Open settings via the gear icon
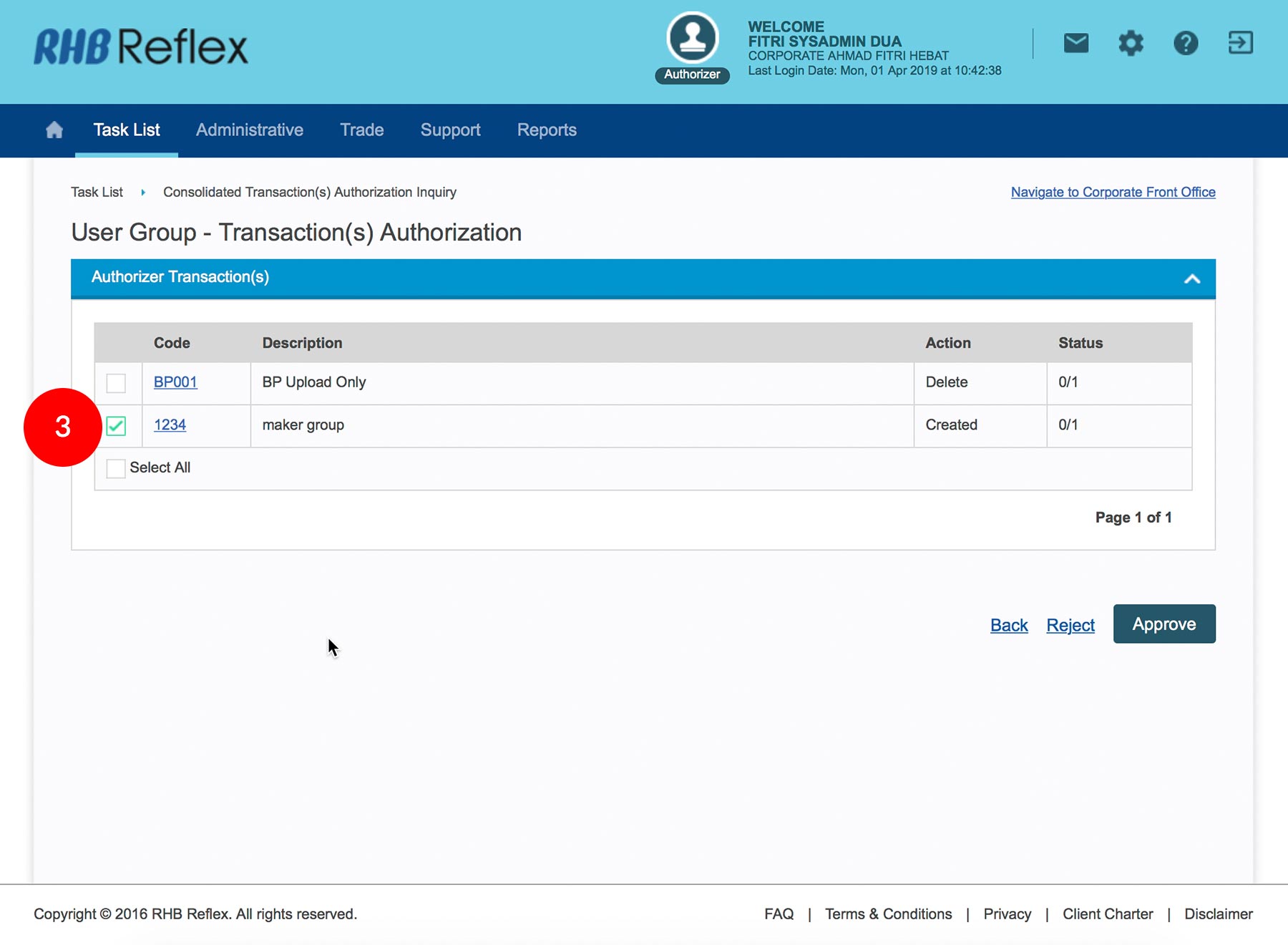This screenshot has height=945, width=1288. click(x=1131, y=44)
